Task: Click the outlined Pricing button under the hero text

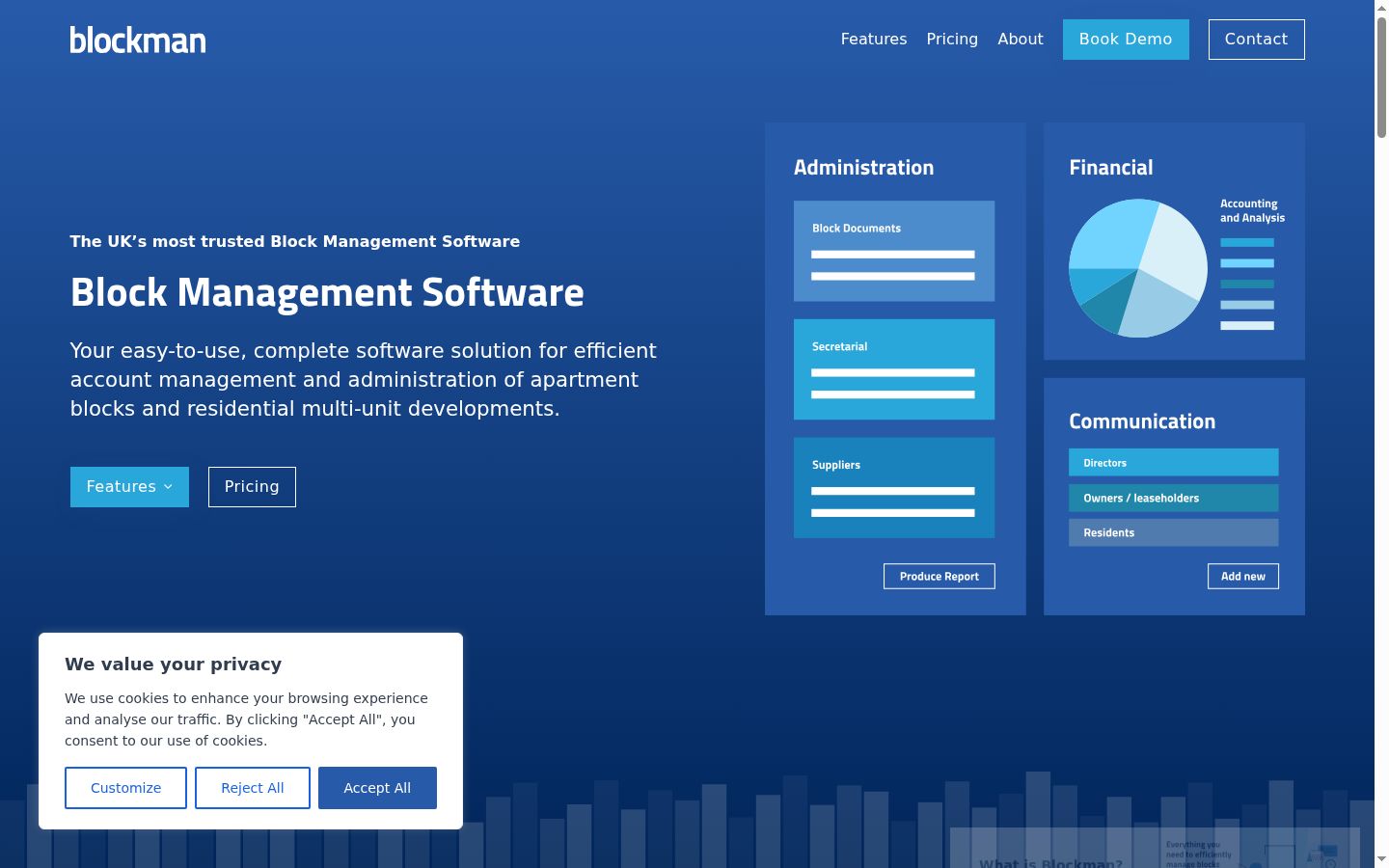Action: (x=252, y=487)
